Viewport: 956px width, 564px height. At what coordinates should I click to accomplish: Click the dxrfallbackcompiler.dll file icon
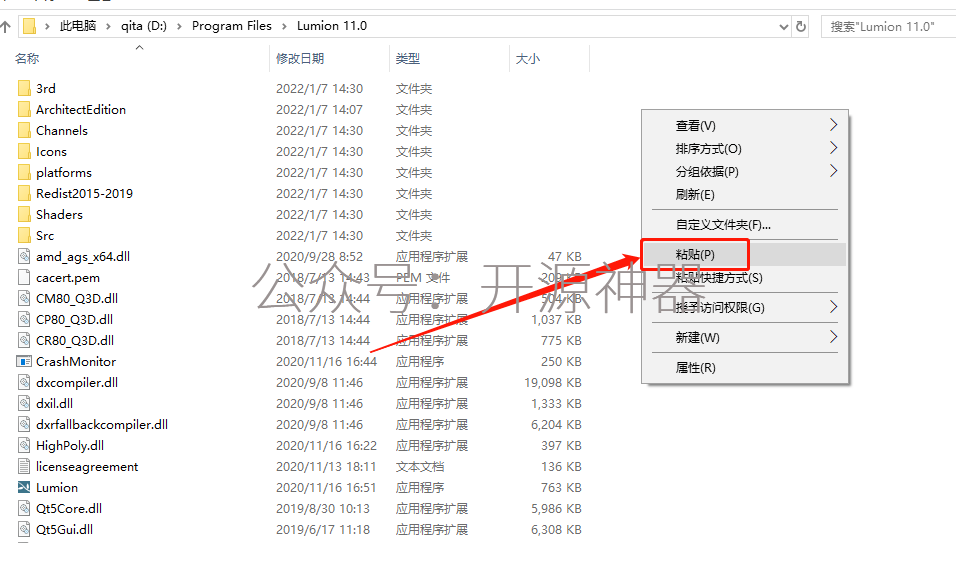click(24, 425)
